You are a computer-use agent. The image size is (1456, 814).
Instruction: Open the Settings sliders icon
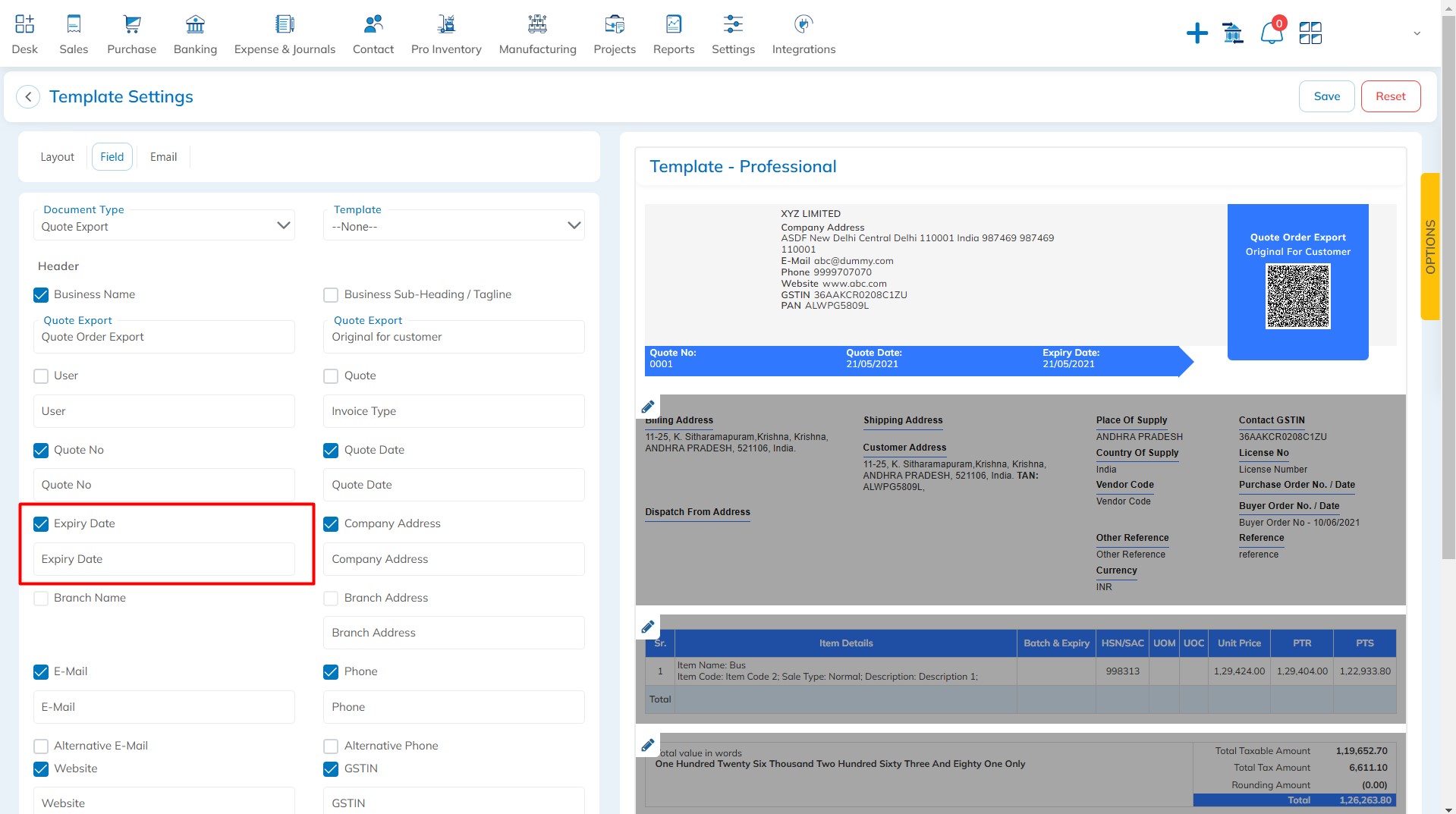[733, 24]
